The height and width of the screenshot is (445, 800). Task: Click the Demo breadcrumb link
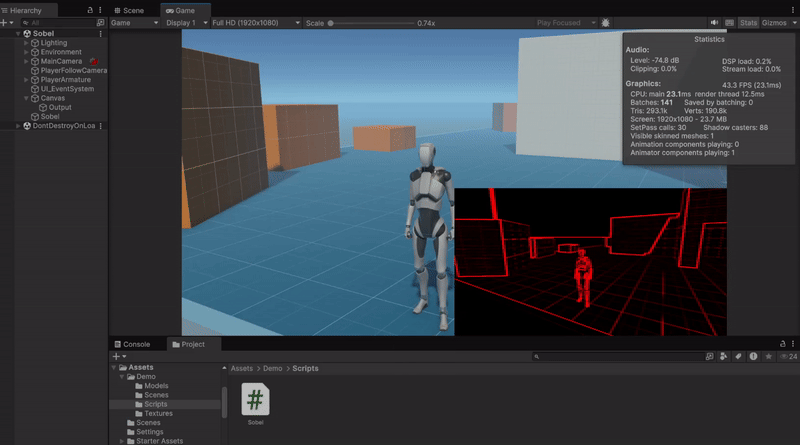[x=272, y=368]
